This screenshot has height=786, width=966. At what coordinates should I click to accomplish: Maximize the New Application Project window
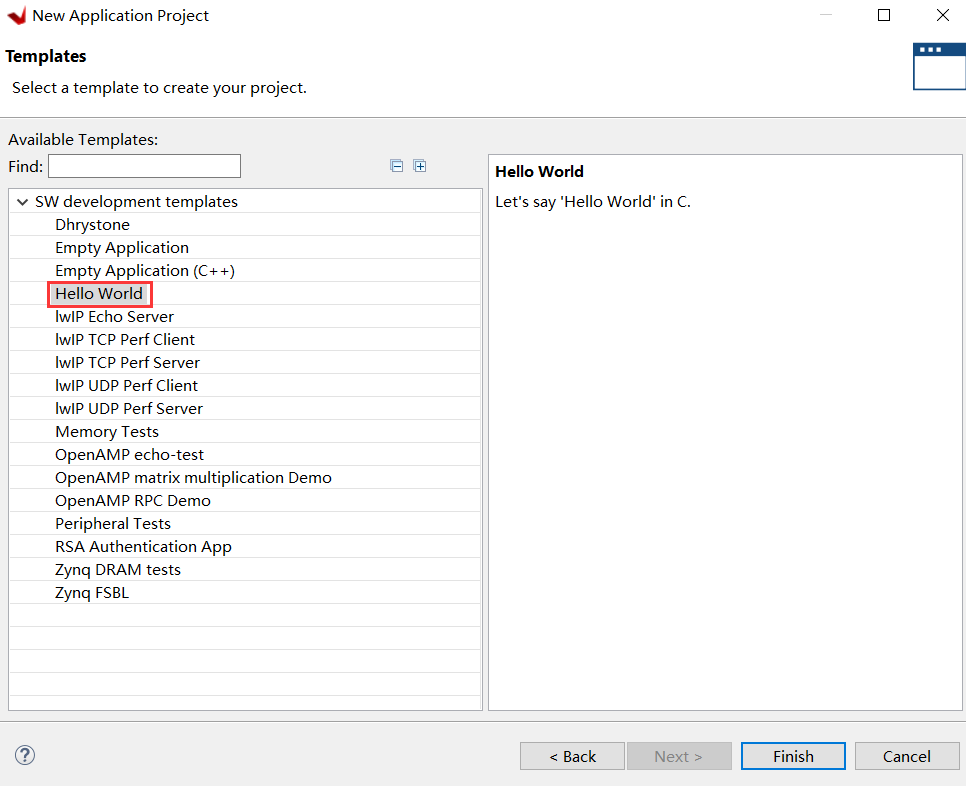(x=883, y=15)
